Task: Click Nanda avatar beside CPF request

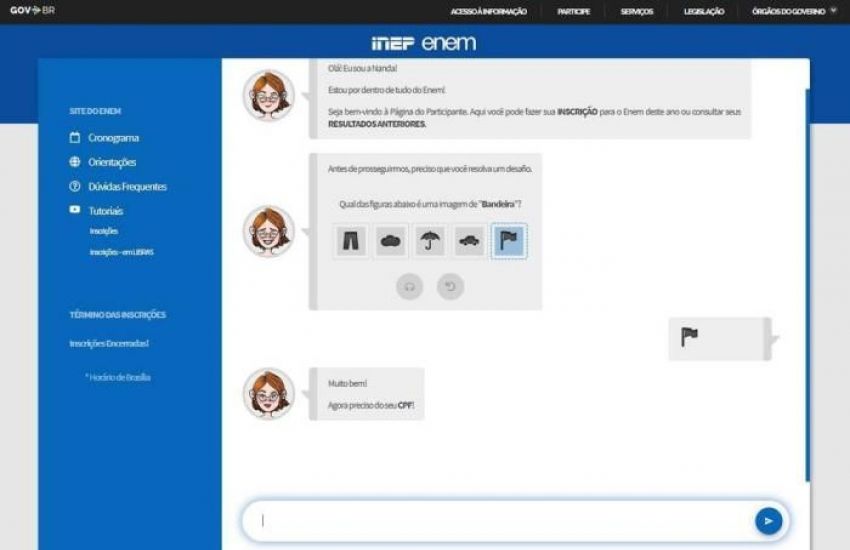Action: (x=268, y=393)
